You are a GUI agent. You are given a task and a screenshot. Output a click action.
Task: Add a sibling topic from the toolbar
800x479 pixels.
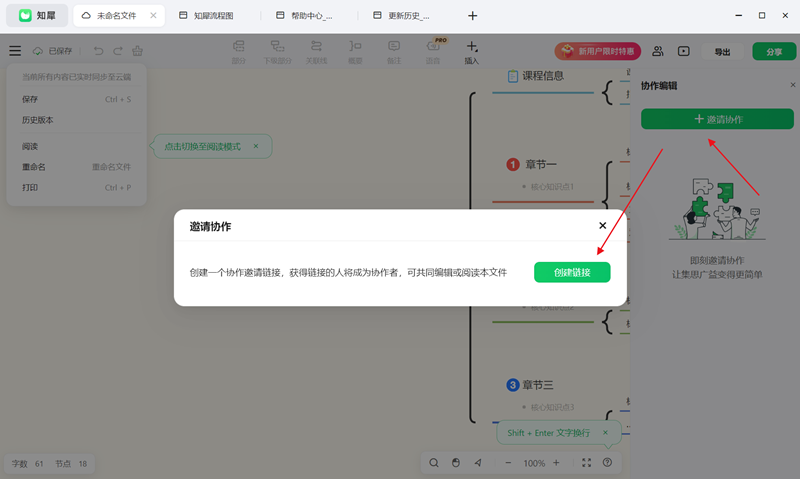(x=239, y=52)
